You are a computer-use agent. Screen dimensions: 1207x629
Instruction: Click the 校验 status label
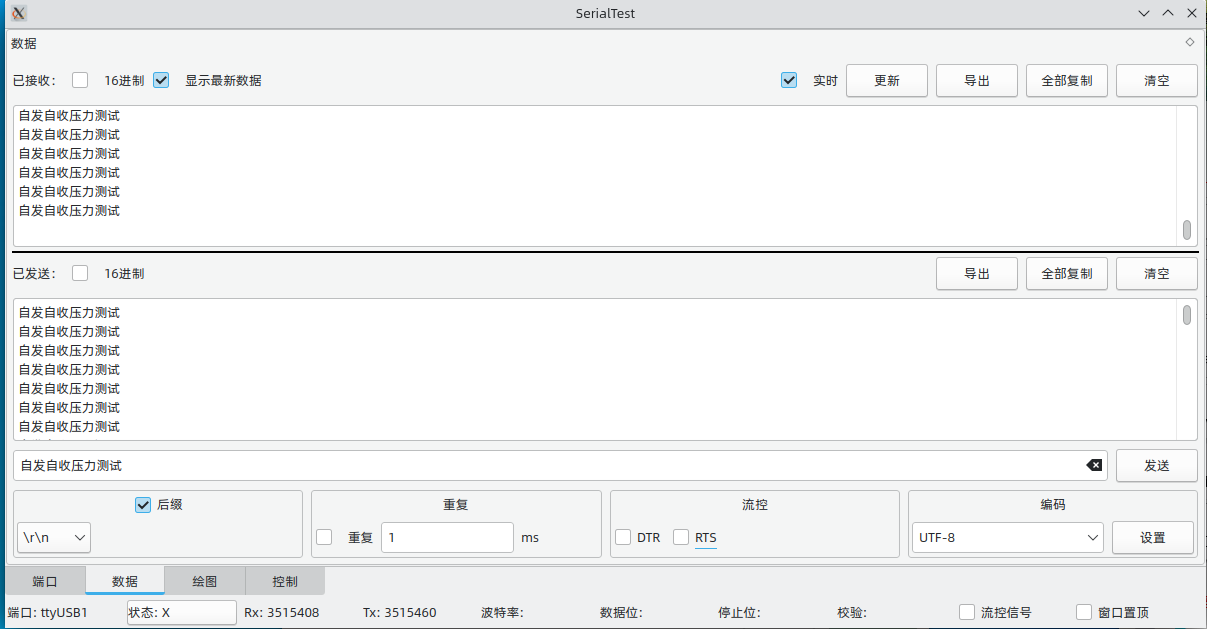coord(851,612)
